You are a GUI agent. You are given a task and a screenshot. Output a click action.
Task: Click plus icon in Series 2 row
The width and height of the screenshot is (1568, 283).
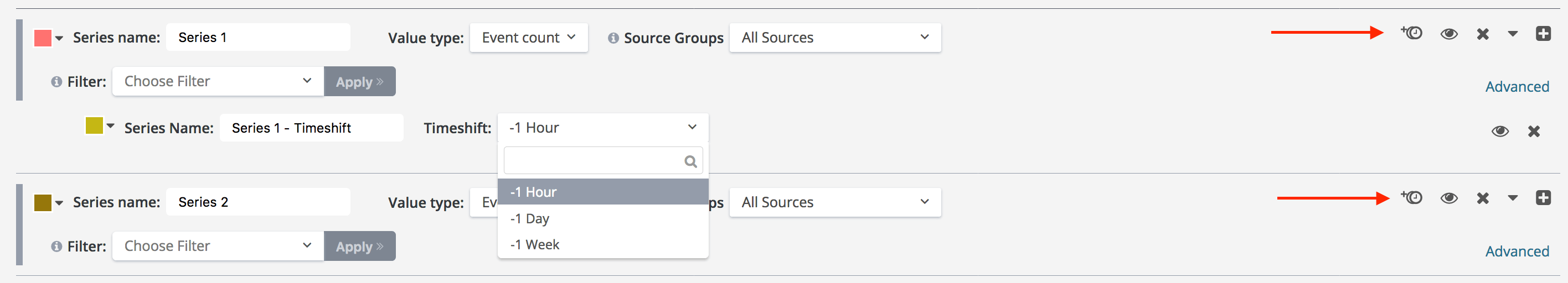[x=1543, y=198]
